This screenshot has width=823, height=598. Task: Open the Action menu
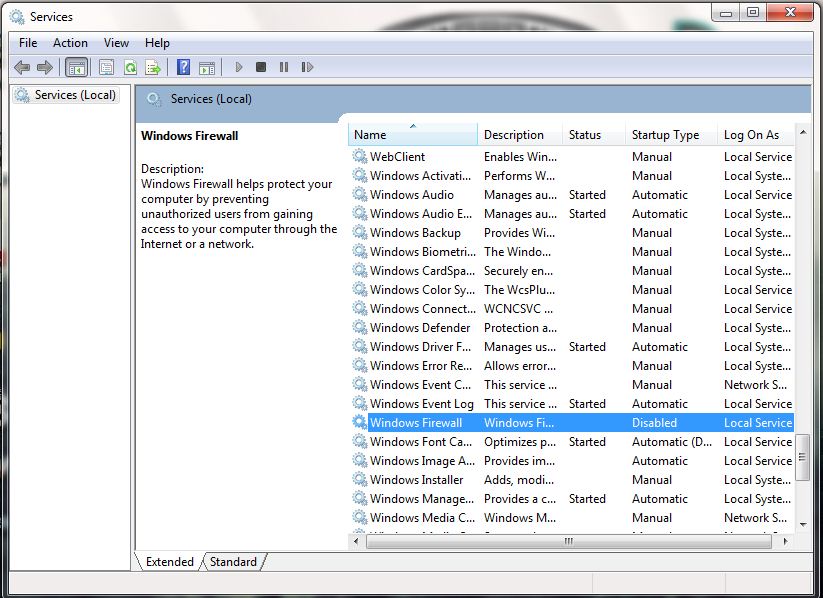pos(70,43)
